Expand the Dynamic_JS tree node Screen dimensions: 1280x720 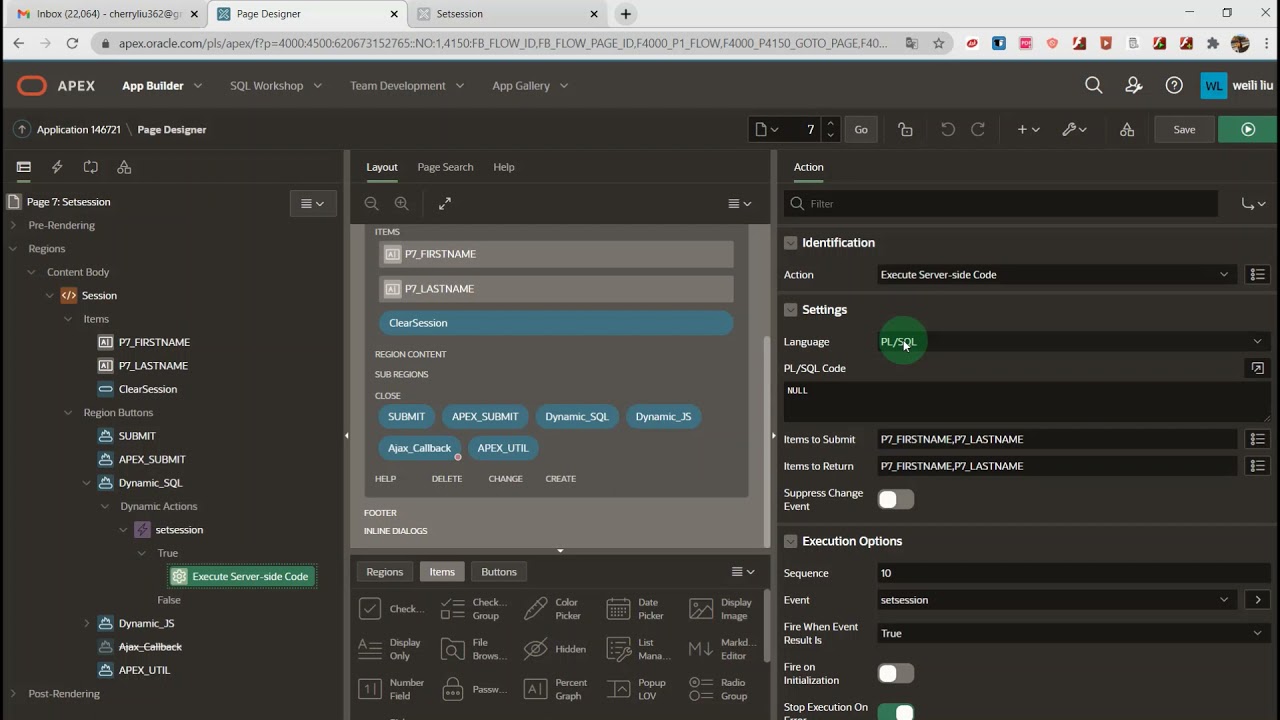point(87,623)
